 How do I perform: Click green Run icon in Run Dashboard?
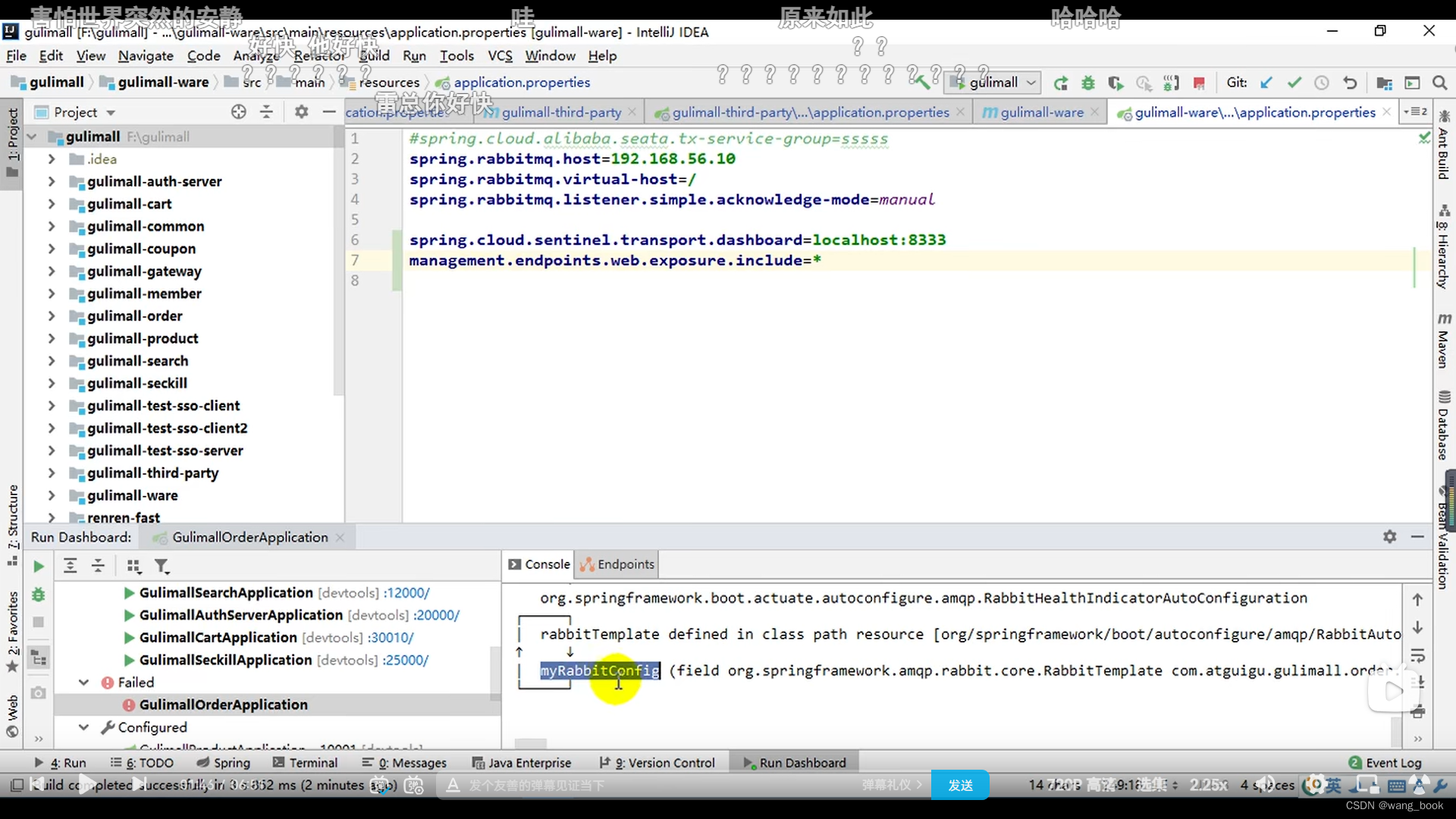(x=39, y=566)
